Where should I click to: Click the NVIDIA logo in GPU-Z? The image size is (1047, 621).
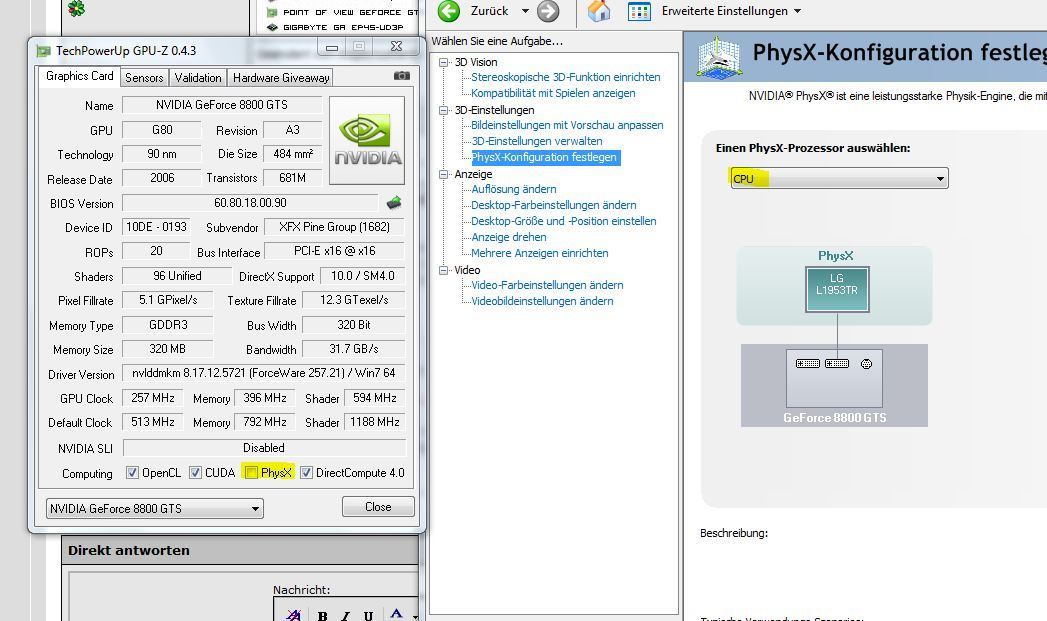[x=367, y=140]
